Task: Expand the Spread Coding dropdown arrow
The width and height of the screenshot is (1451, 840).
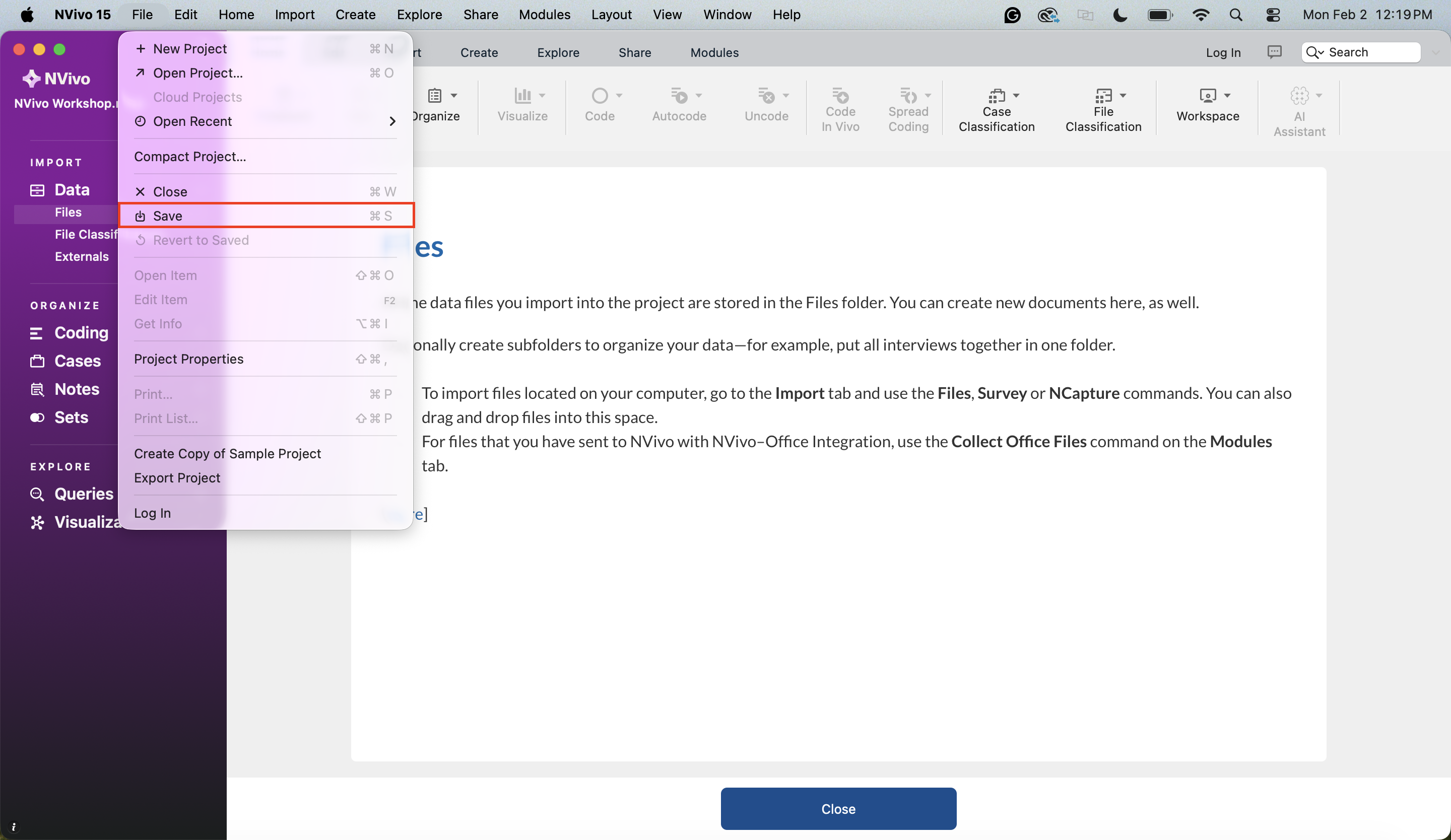Action: pyautogui.click(x=928, y=96)
